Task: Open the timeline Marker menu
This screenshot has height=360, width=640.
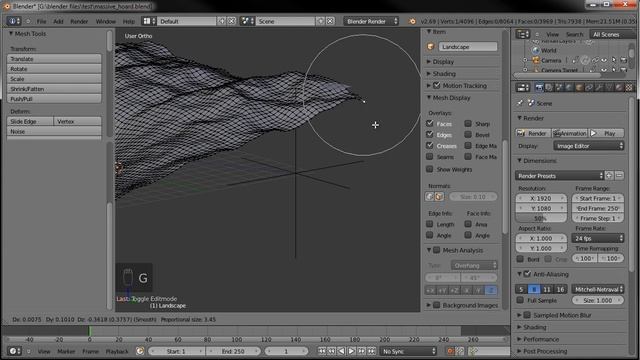Action: point(66,351)
